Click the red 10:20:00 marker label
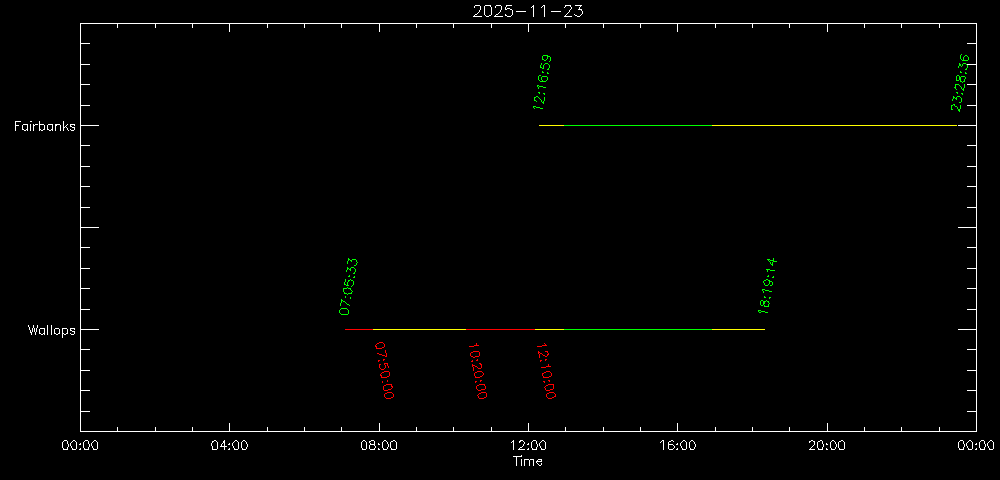This screenshot has height=480, width=1000. (x=477, y=371)
